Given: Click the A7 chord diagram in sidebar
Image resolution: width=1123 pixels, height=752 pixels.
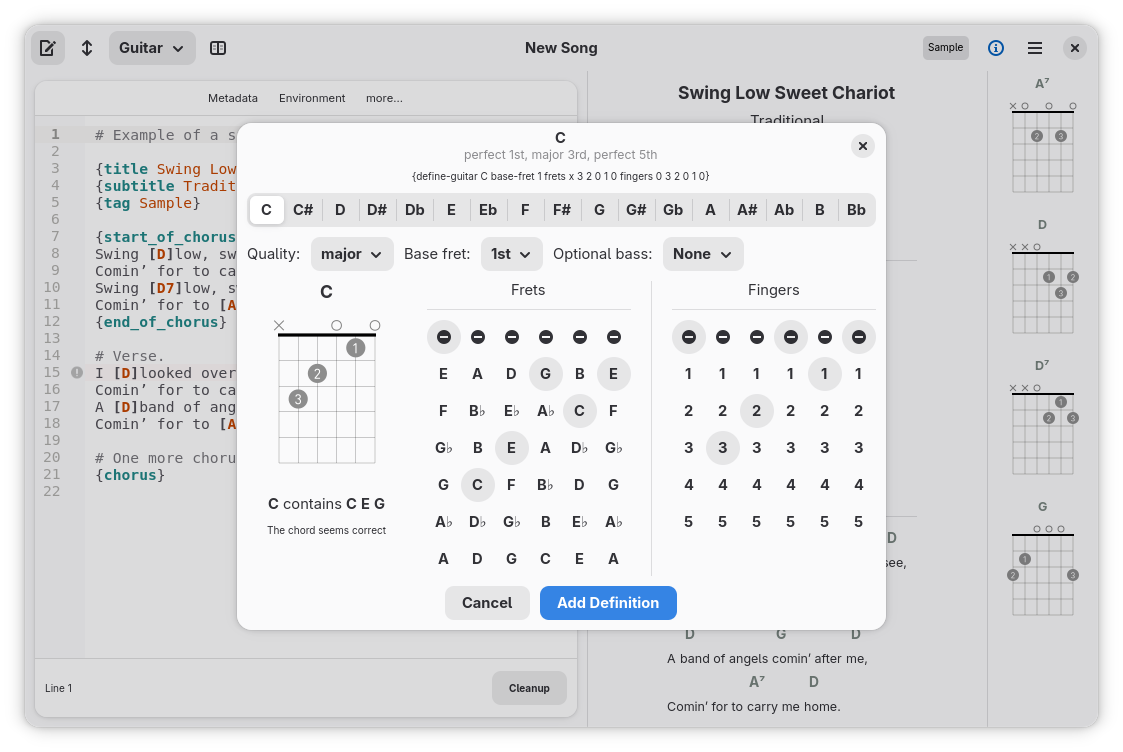Looking at the screenshot, I should pos(1042,140).
